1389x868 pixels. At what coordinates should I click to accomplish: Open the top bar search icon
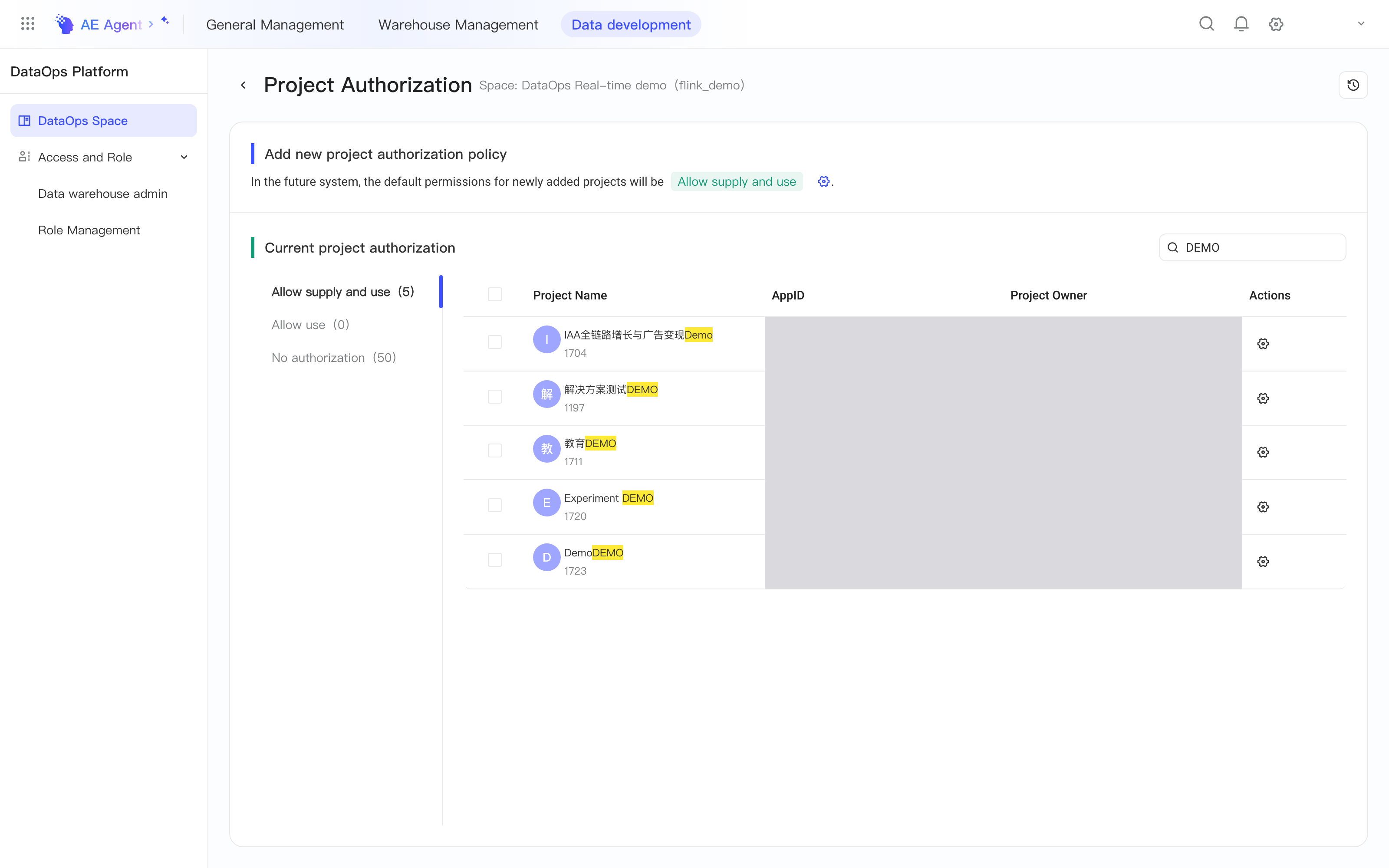tap(1207, 24)
